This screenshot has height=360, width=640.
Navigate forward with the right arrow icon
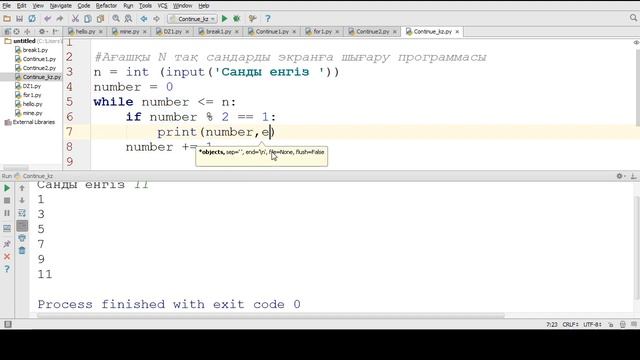pyautogui.click(x=156, y=19)
